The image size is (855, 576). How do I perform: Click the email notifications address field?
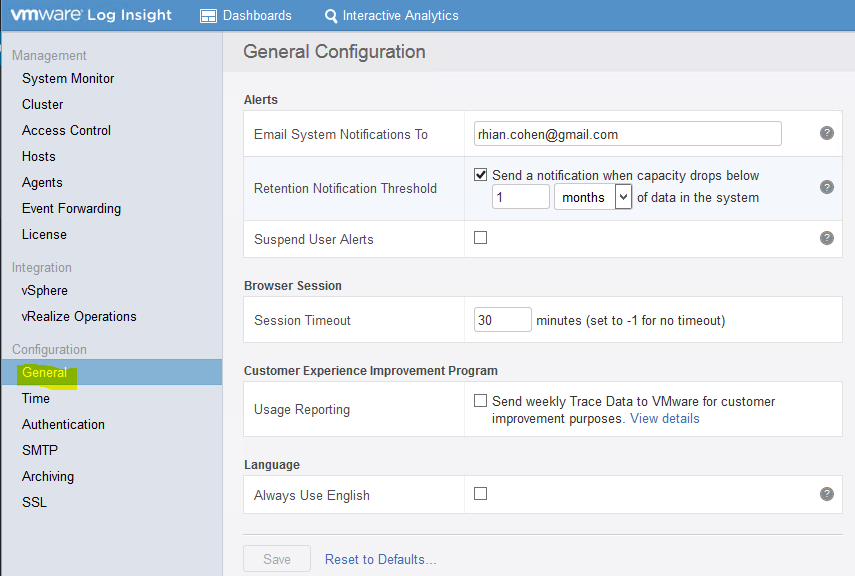click(x=628, y=134)
